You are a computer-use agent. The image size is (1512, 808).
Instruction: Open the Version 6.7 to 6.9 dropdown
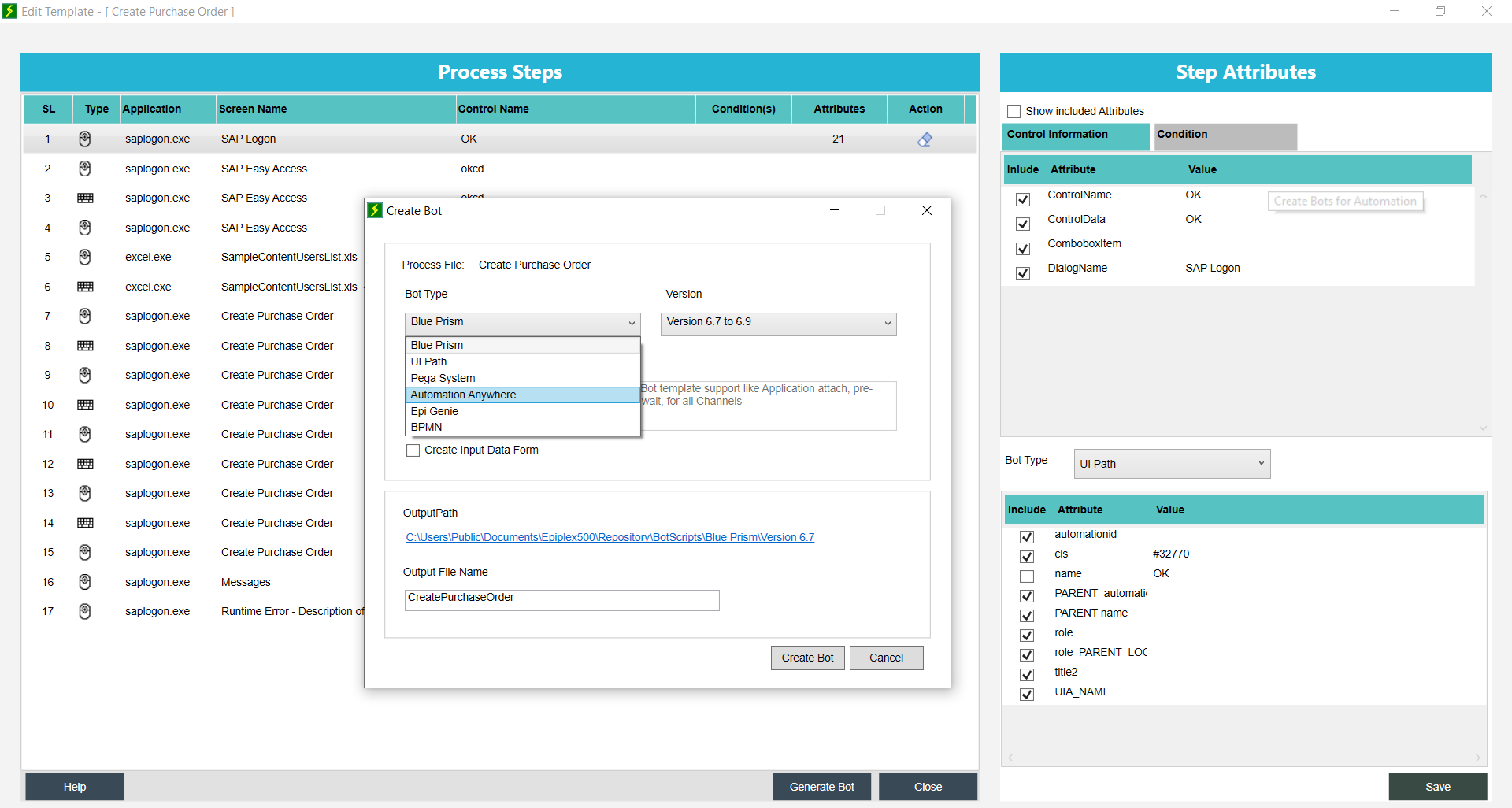pyautogui.click(x=778, y=323)
